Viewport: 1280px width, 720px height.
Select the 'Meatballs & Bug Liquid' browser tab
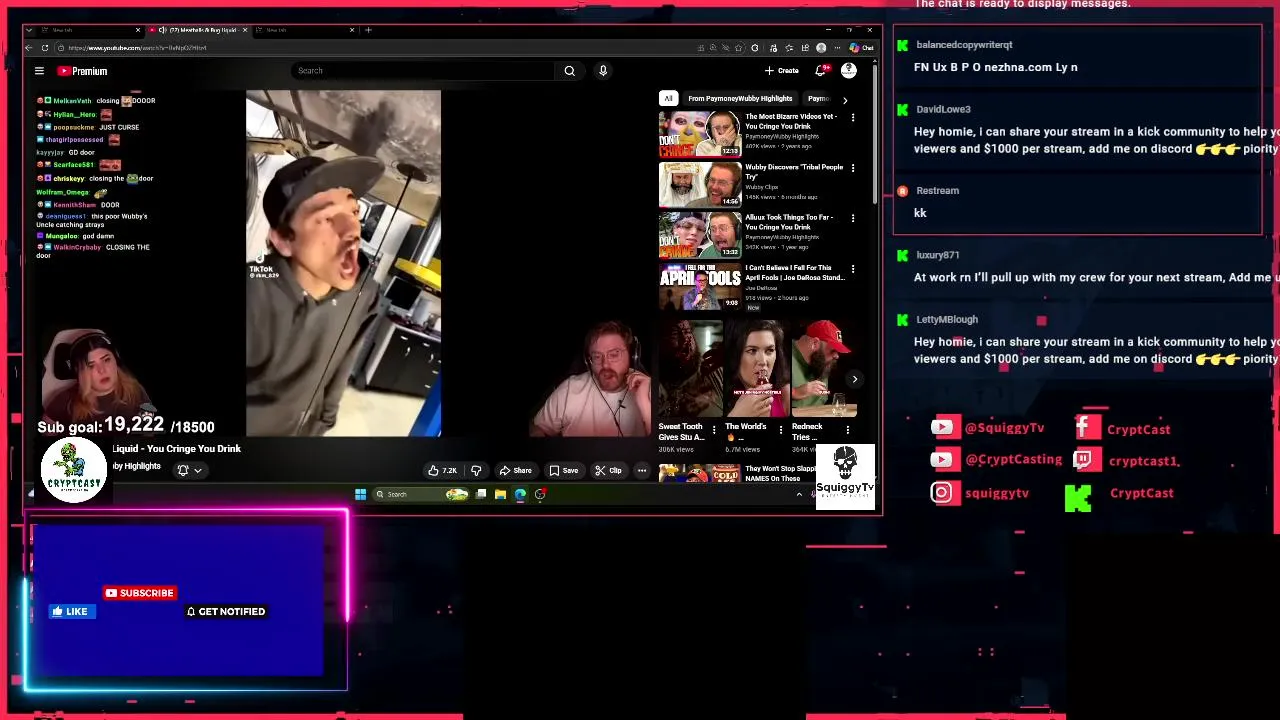pyautogui.click(x=198, y=30)
